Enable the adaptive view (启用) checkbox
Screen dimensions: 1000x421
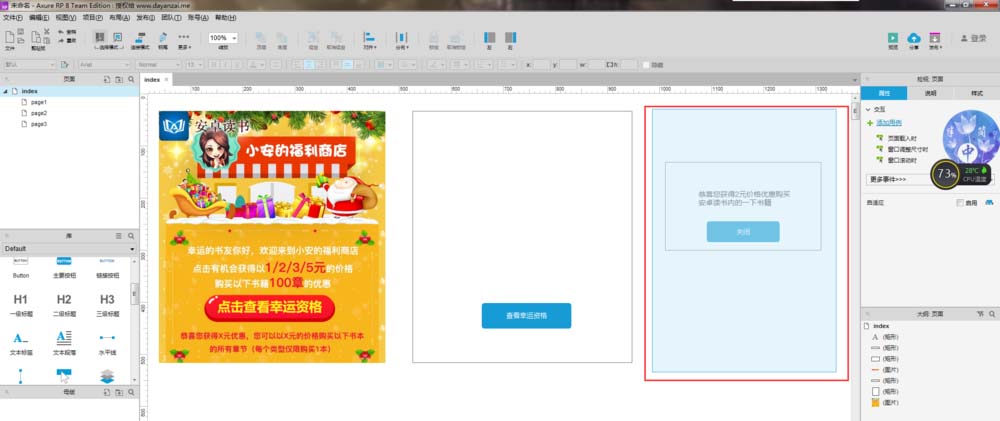(x=960, y=203)
